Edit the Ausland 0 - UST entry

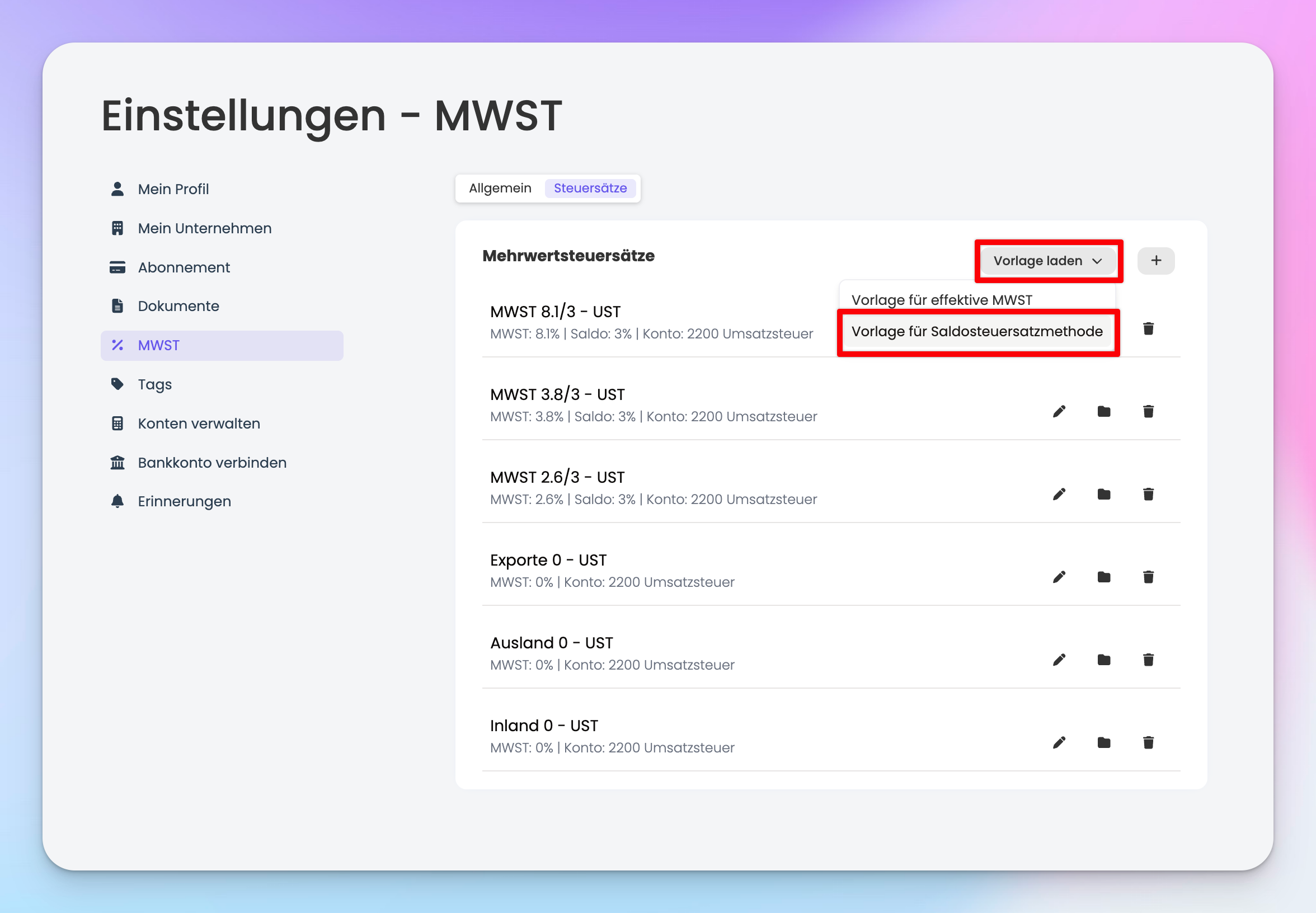pos(1059,660)
